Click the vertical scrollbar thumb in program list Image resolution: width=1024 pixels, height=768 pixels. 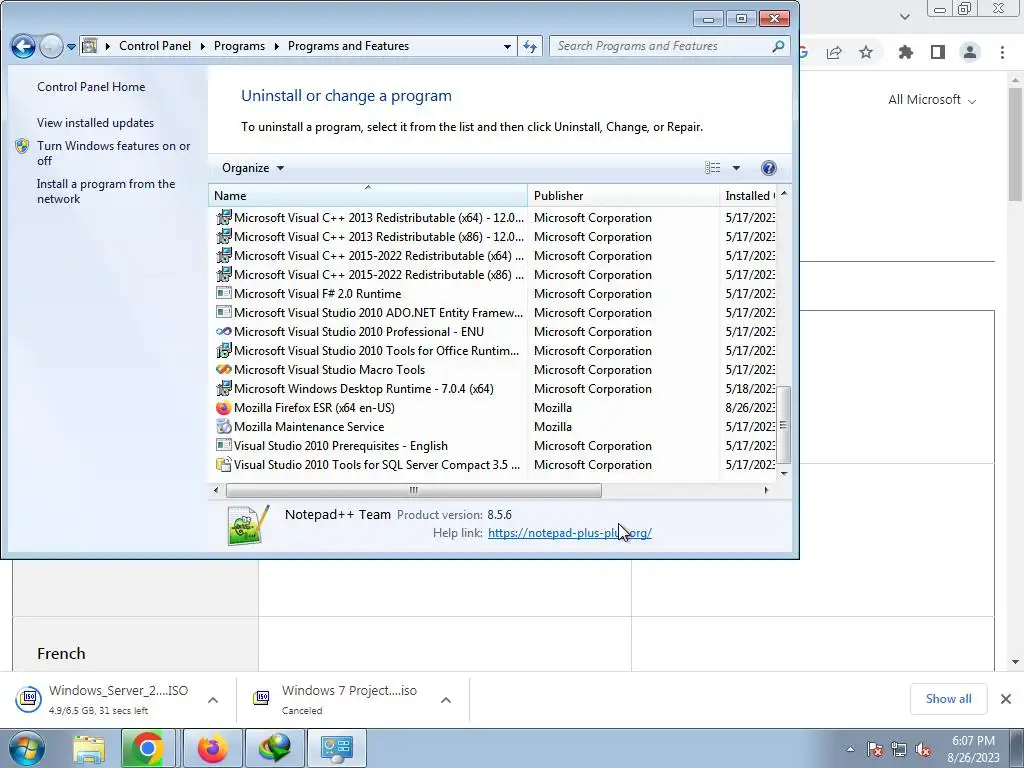click(x=784, y=425)
